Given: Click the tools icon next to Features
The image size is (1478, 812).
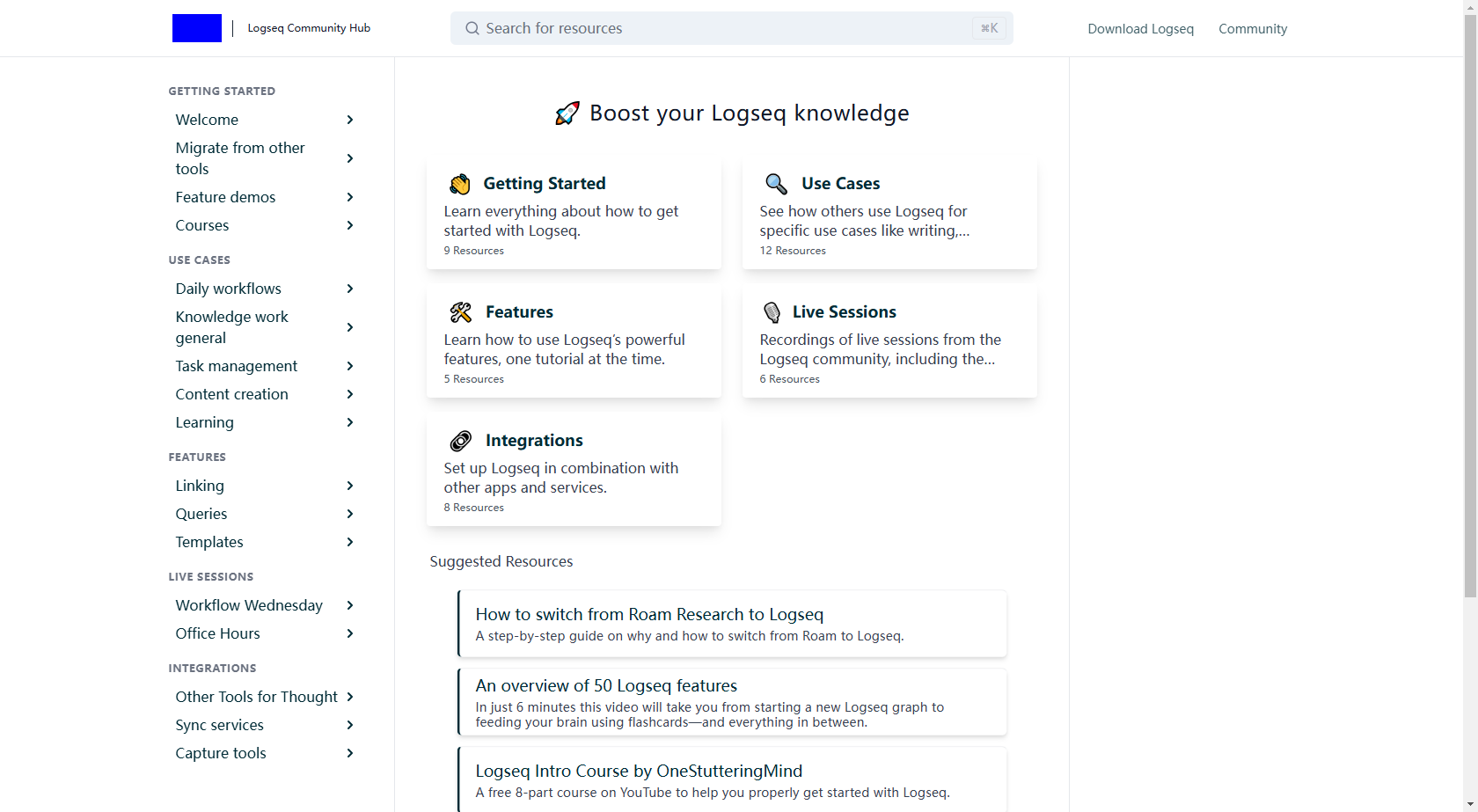Looking at the screenshot, I should pos(461,312).
